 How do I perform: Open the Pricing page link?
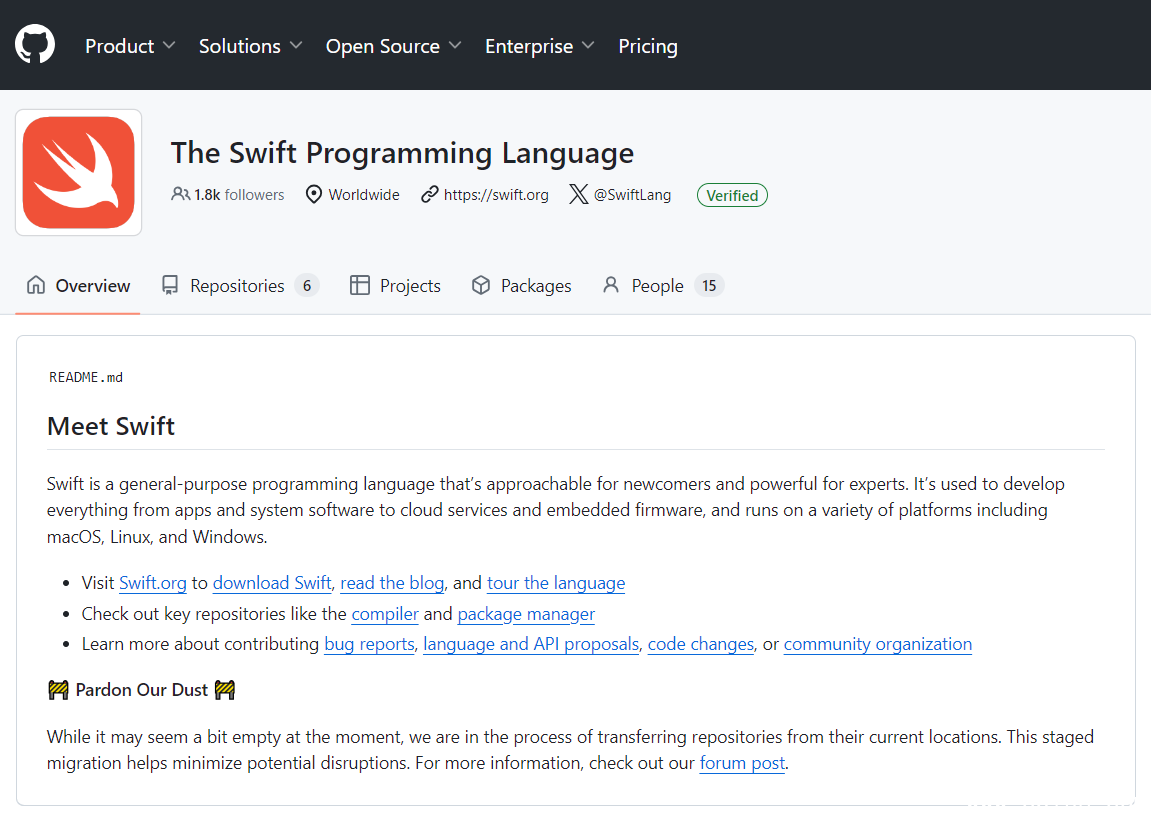(648, 46)
